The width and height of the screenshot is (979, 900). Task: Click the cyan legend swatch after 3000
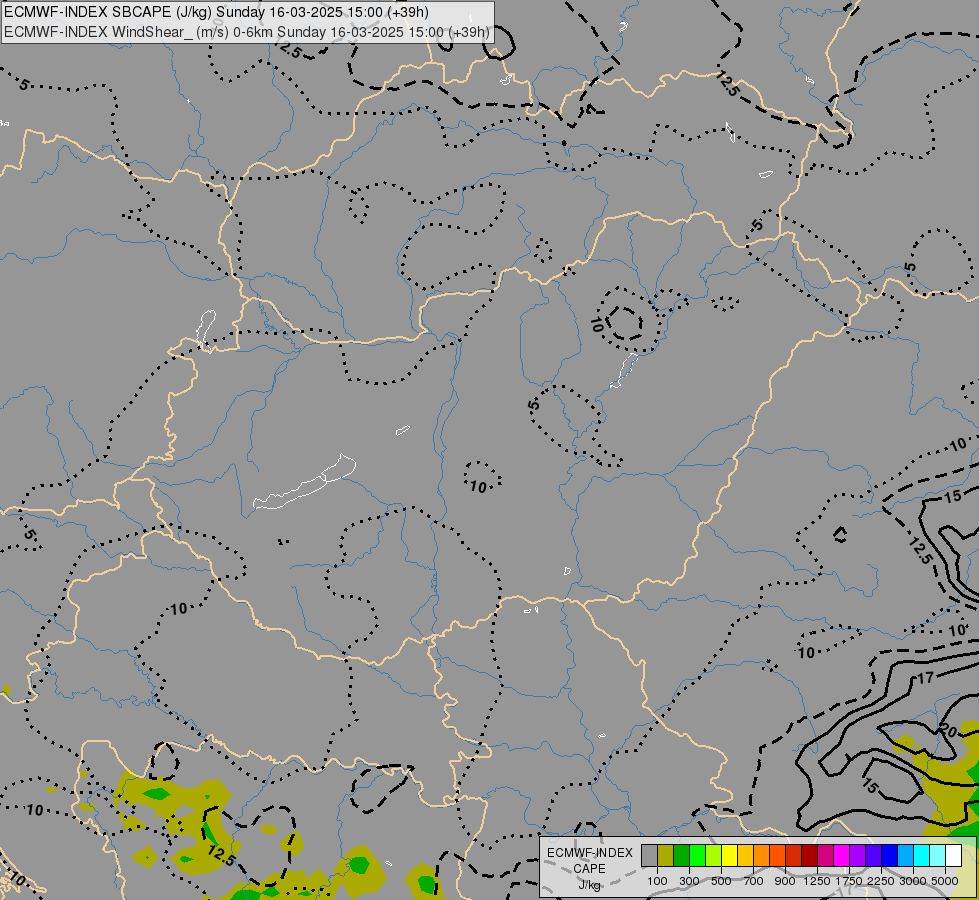(922, 855)
